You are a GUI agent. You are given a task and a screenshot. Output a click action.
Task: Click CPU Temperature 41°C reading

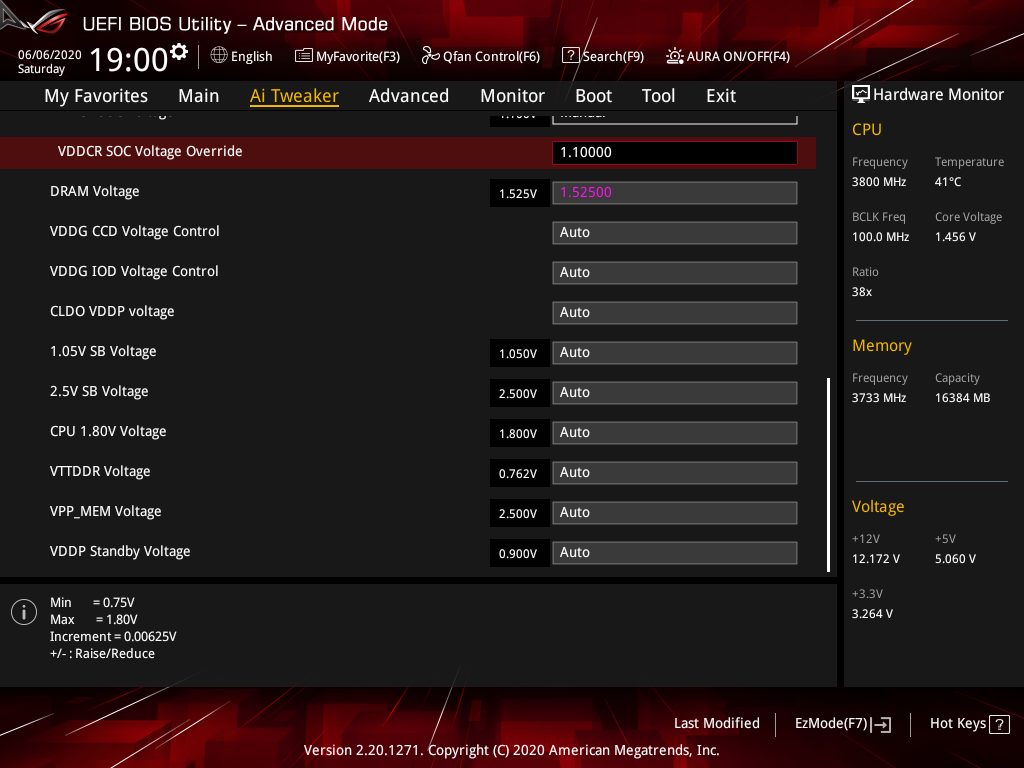coord(948,182)
